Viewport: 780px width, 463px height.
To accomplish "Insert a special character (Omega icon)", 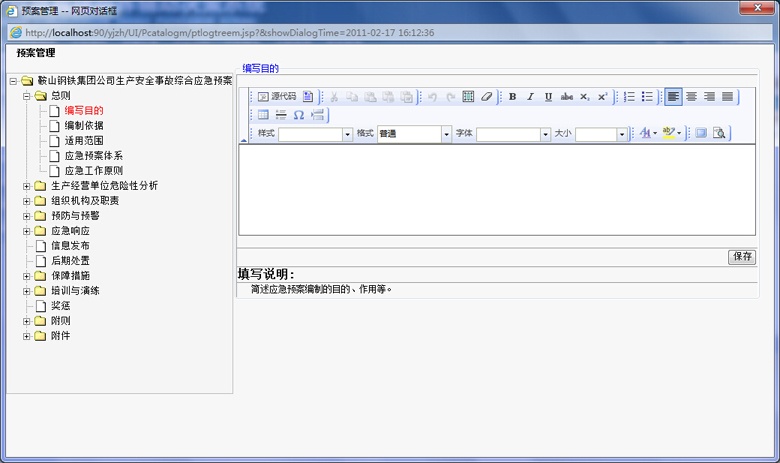I will 298,115.
